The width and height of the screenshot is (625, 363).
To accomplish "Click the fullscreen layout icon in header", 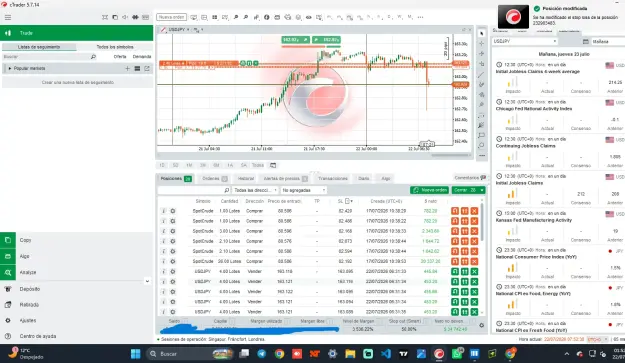I will (x=105, y=17).
